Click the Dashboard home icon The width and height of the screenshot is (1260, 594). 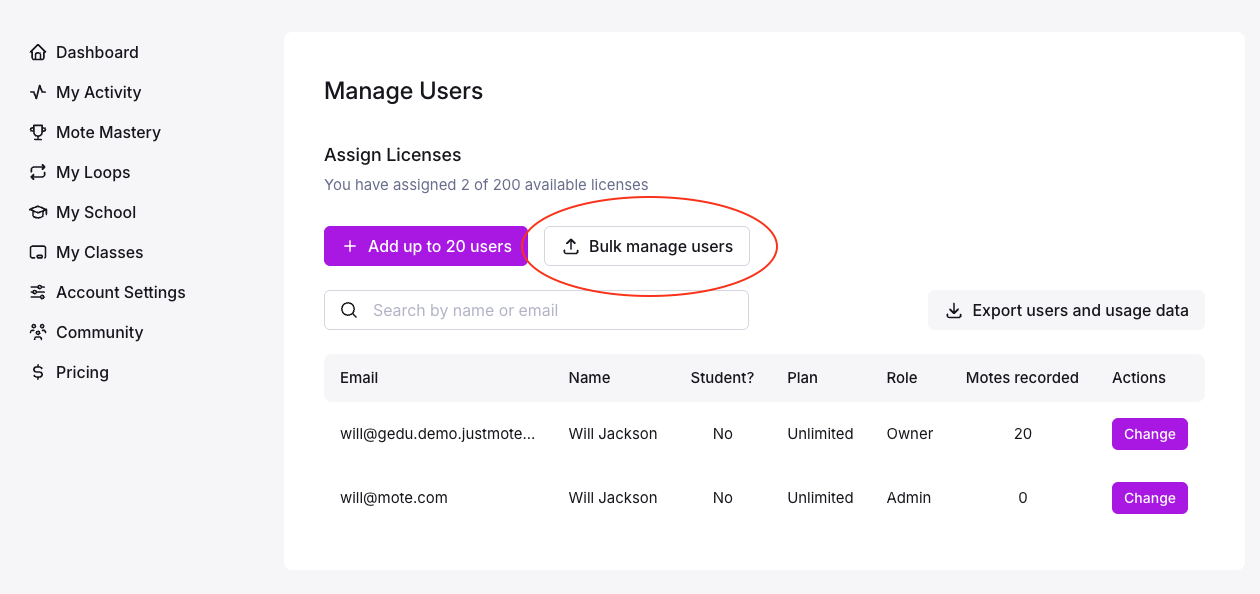(x=38, y=52)
